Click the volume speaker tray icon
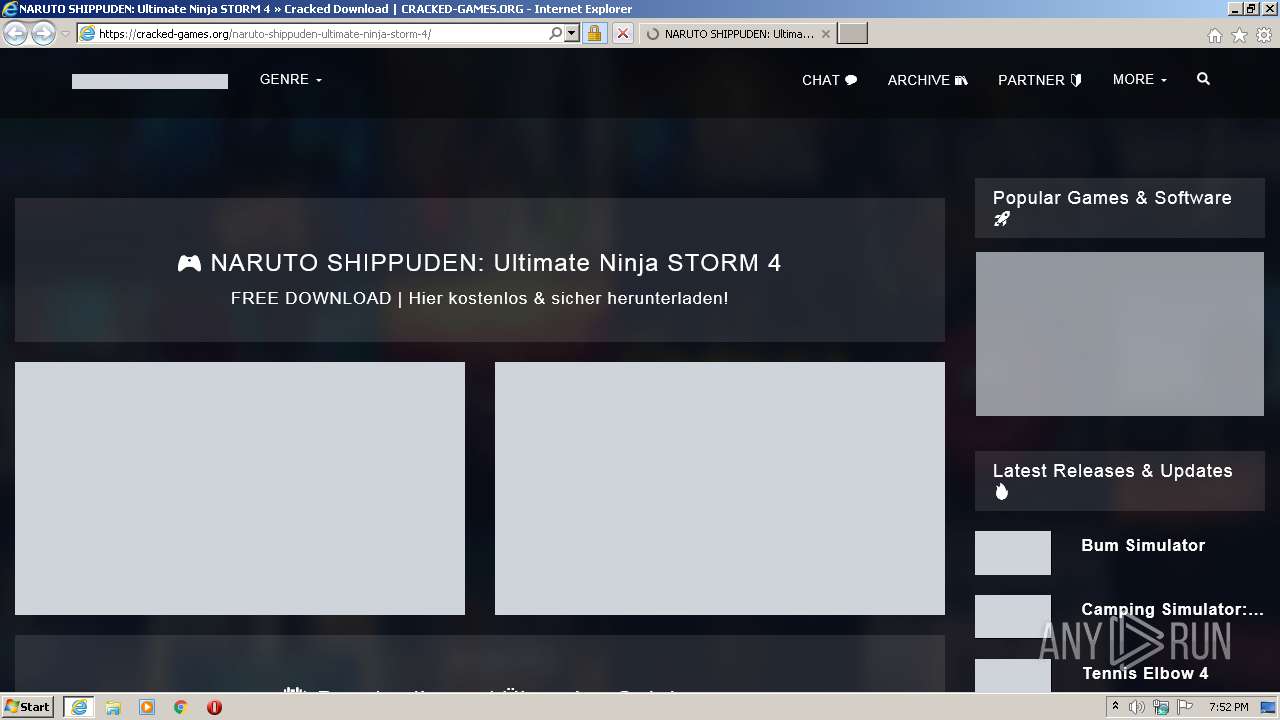This screenshot has width=1280, height=720. (x=1137, y=707)
